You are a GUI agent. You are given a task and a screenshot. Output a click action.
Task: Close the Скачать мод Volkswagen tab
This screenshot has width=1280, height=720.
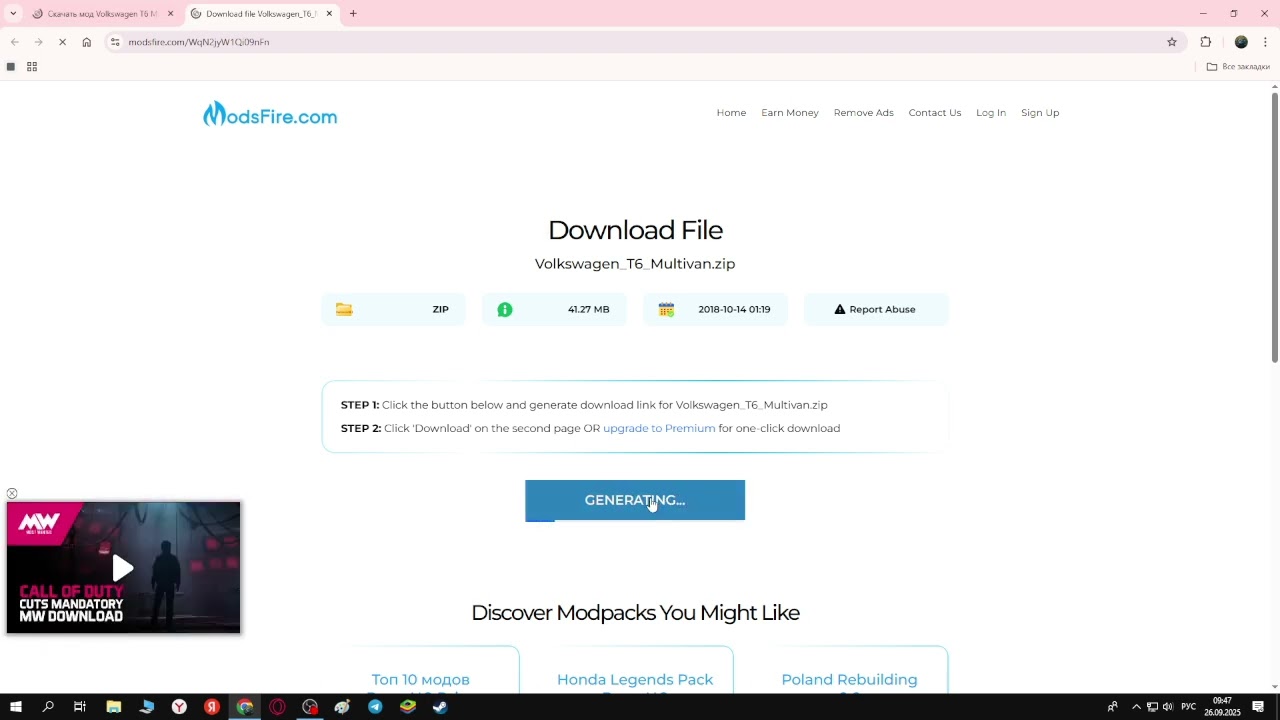pos(170,14)
